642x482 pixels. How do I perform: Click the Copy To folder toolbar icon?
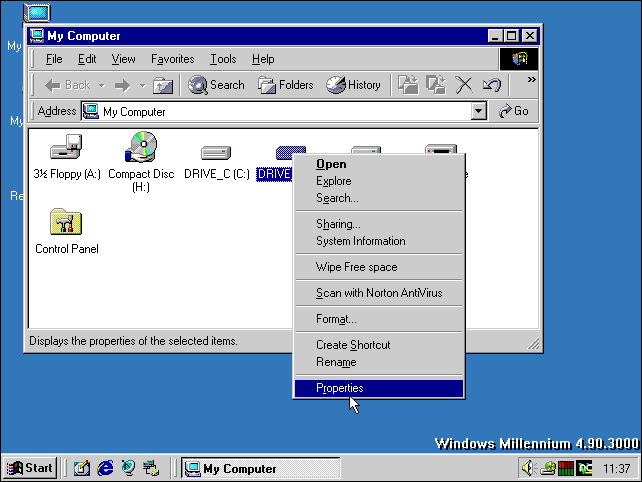tap(436, 85)
